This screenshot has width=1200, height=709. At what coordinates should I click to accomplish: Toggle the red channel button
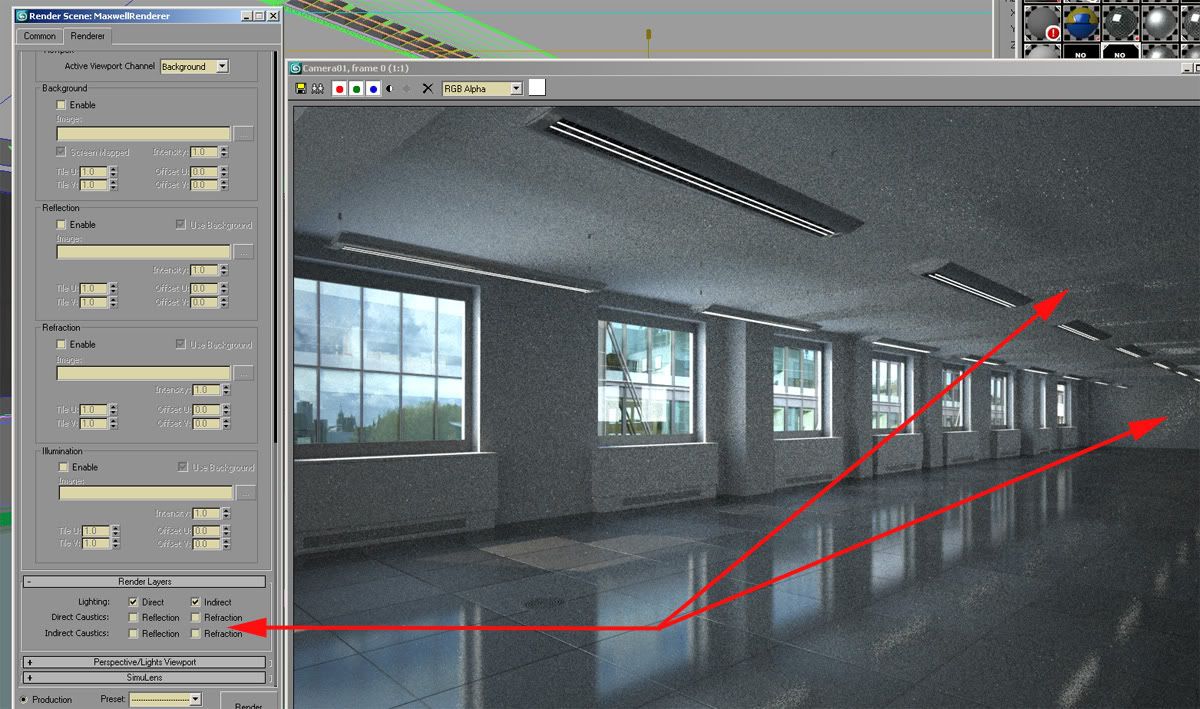pos(339,89)
